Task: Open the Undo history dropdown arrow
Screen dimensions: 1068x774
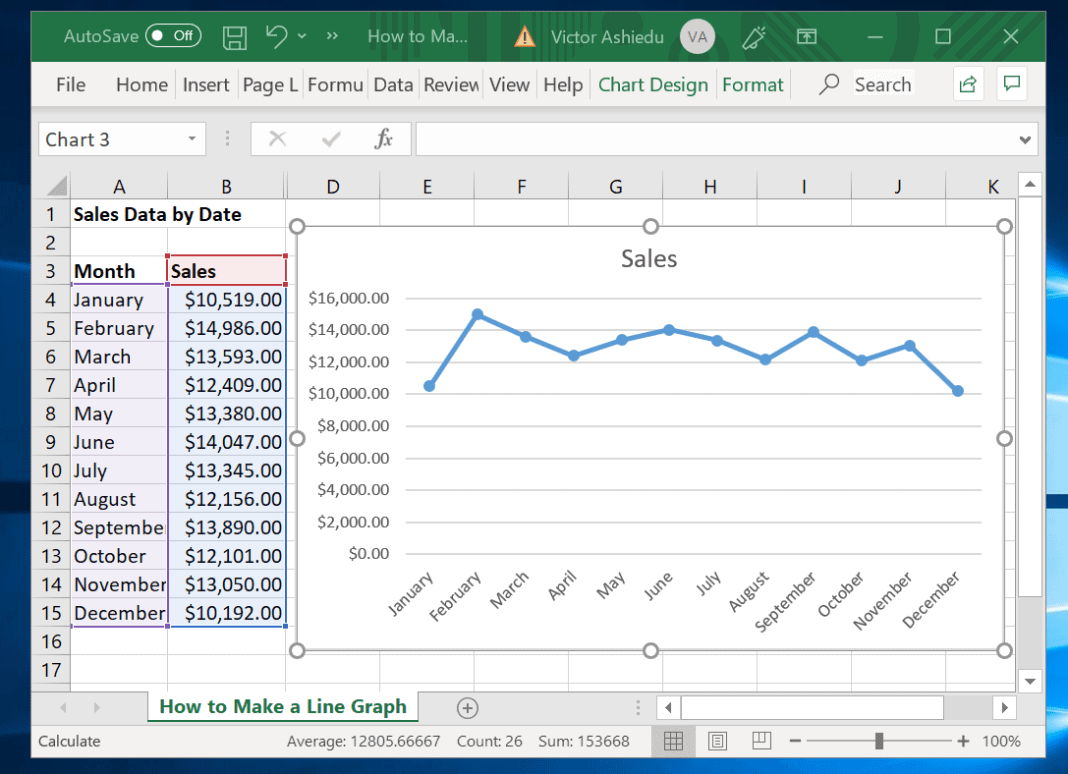Action: click(302, 36)
